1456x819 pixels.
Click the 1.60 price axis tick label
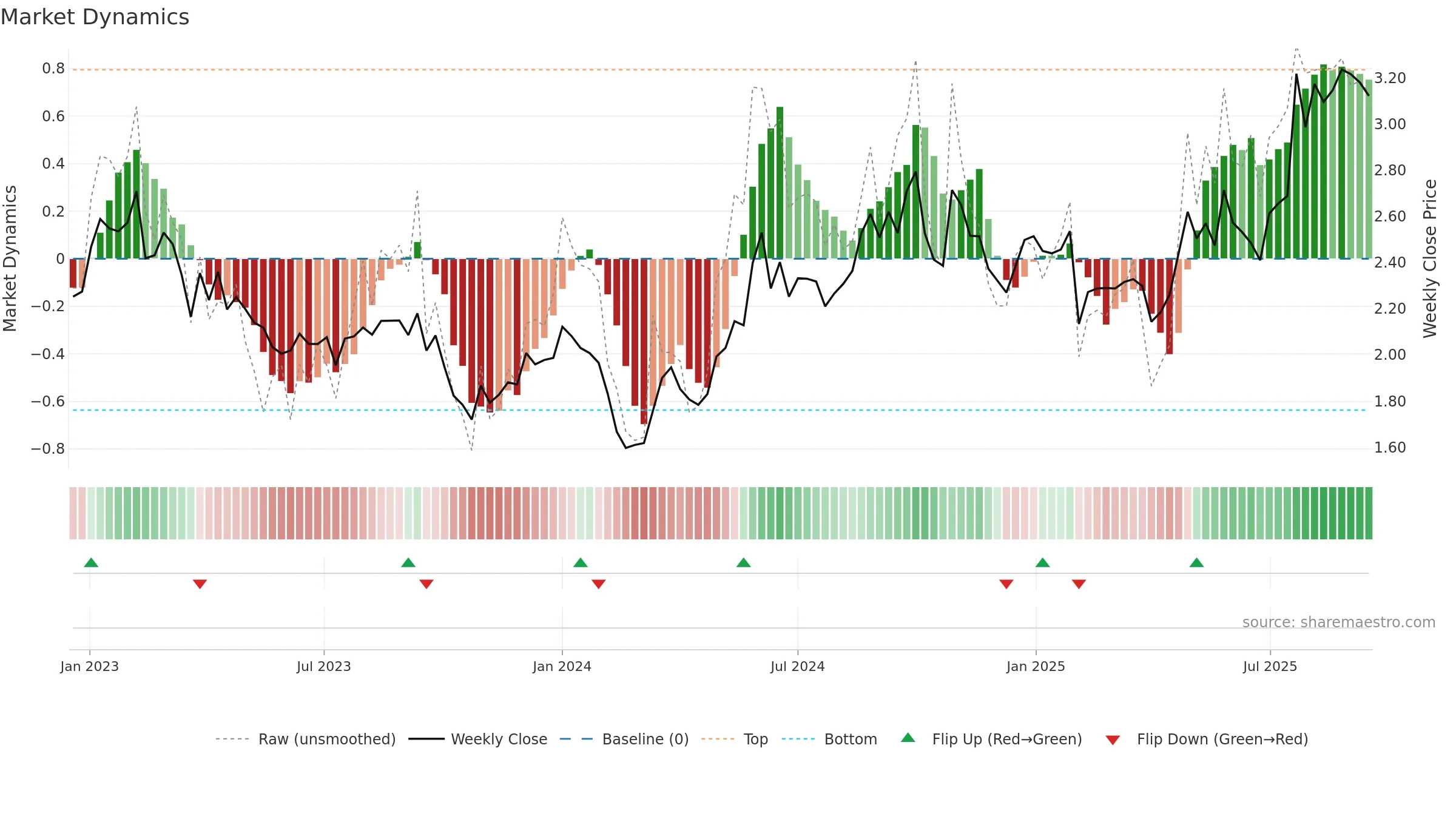coord(1390,447)
